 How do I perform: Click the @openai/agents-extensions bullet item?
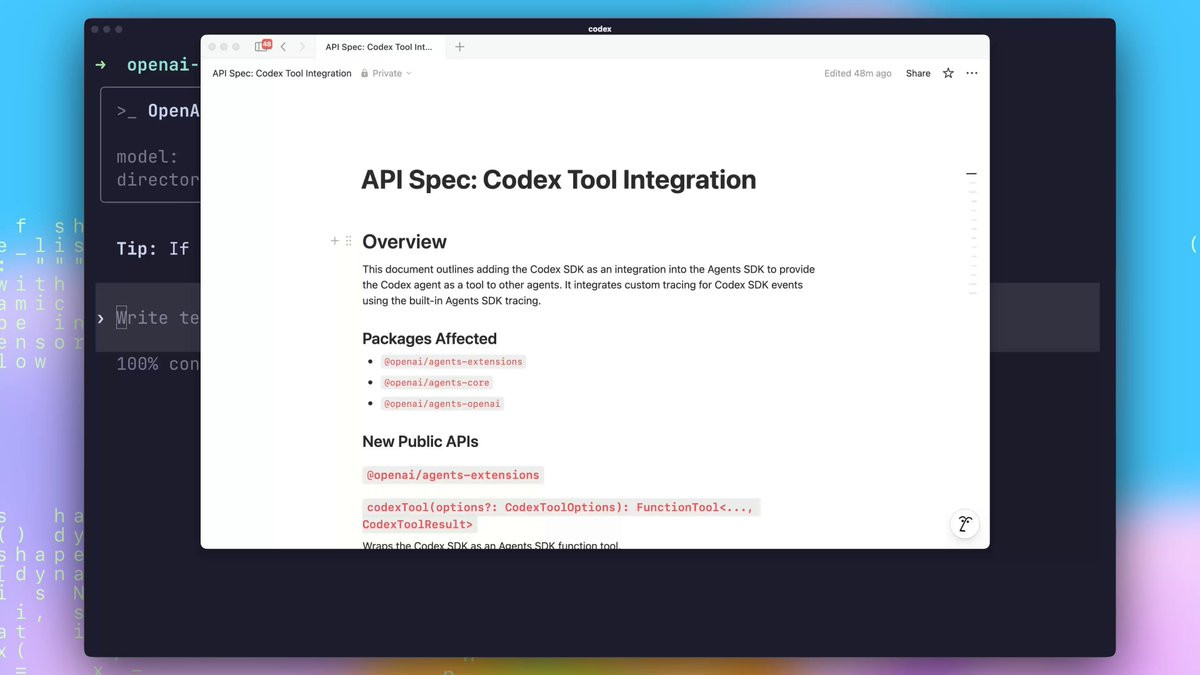(453, 361)
